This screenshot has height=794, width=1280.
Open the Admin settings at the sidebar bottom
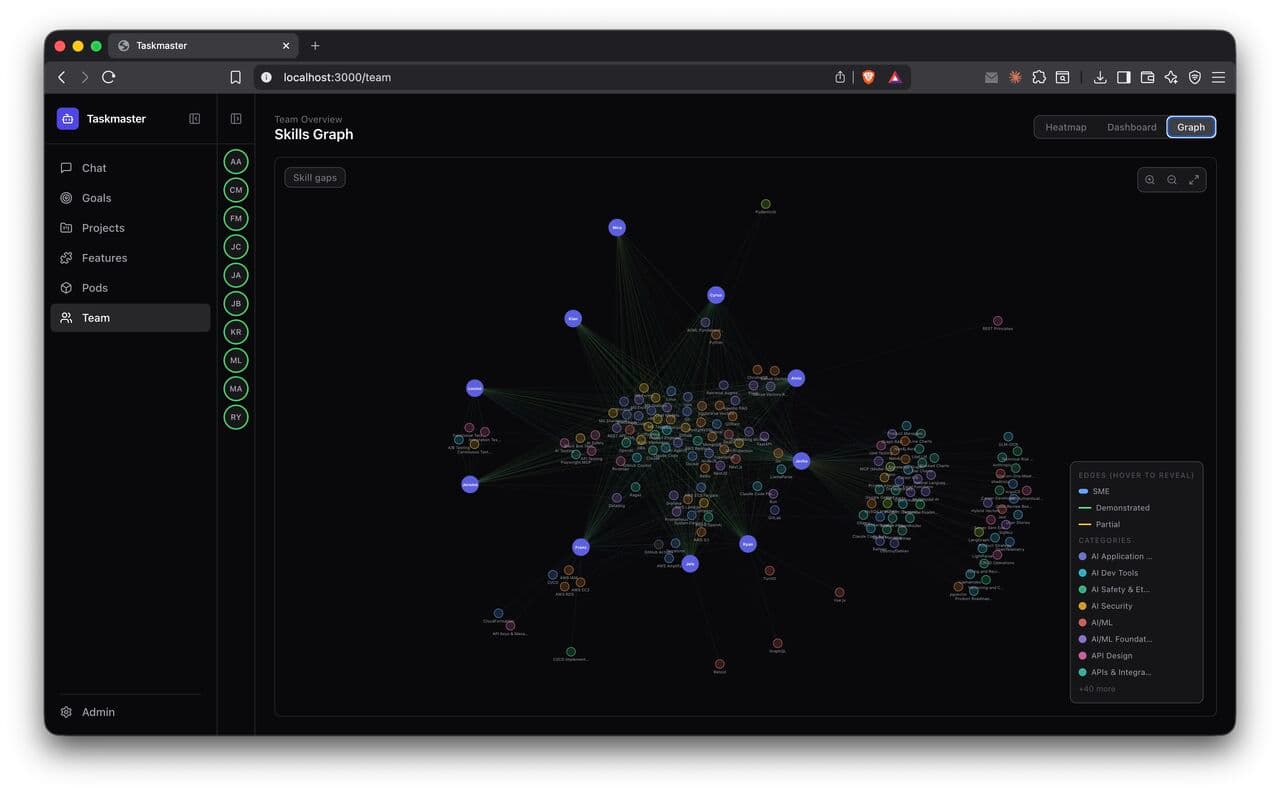(x=98, y=712)
